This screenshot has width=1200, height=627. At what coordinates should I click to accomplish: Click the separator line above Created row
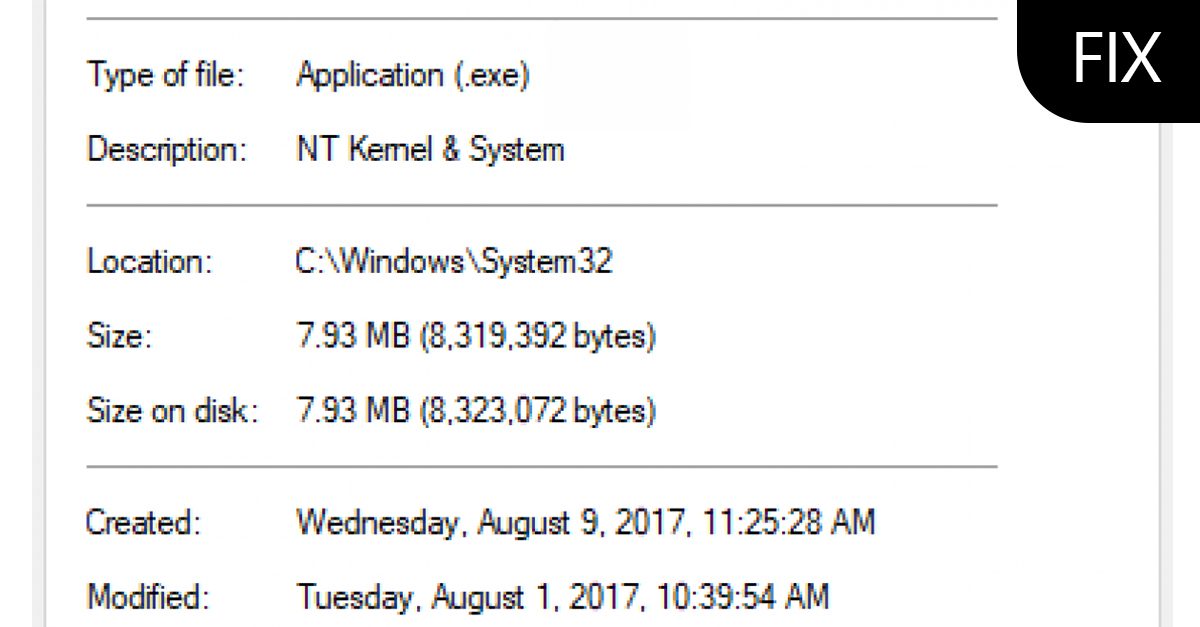pyautogui.click(x=541, y=466)
